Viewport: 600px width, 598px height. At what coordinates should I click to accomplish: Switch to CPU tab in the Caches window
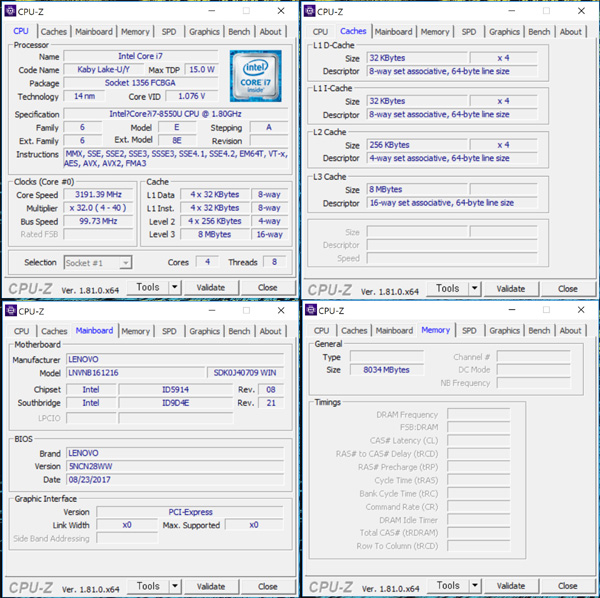[320, 32]
